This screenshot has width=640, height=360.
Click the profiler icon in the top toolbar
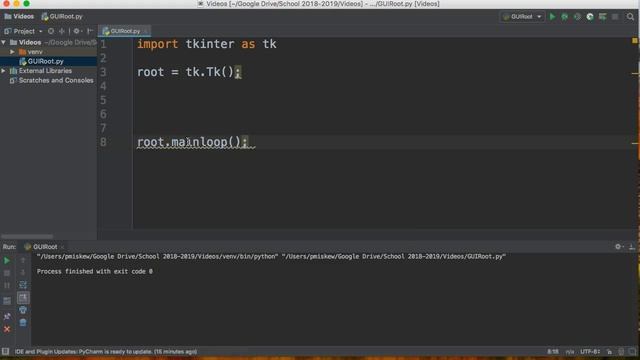590,17
